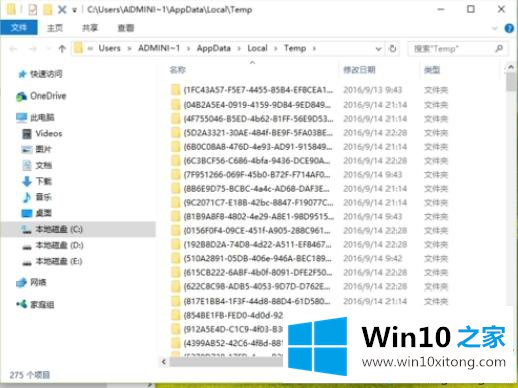Image resolution: width=518 pixels, height=388 pixels.
Task: Click ADMINI~1 in the breadcrumb path
Action: 159,48
